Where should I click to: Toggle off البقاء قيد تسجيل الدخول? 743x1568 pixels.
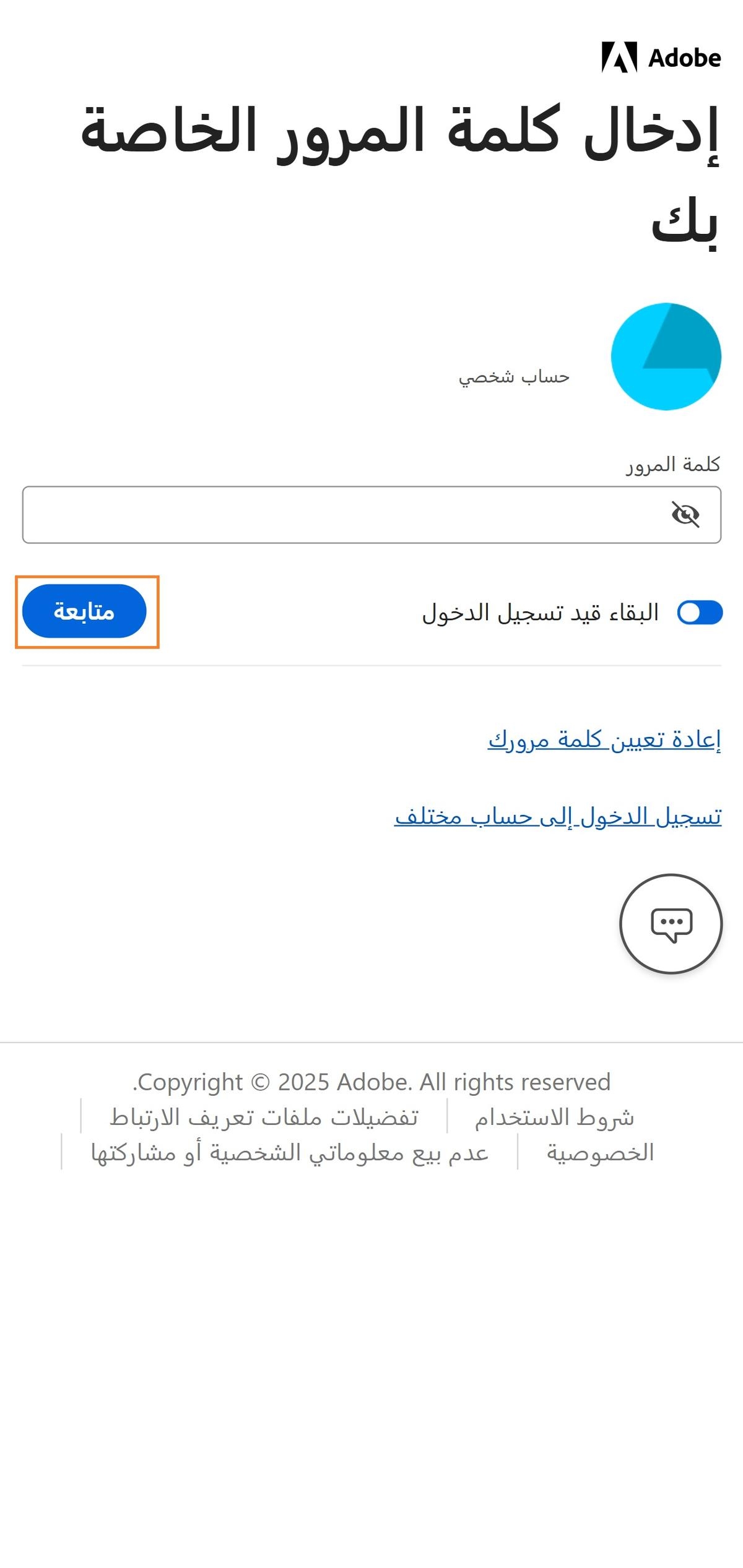click(700, 610)
